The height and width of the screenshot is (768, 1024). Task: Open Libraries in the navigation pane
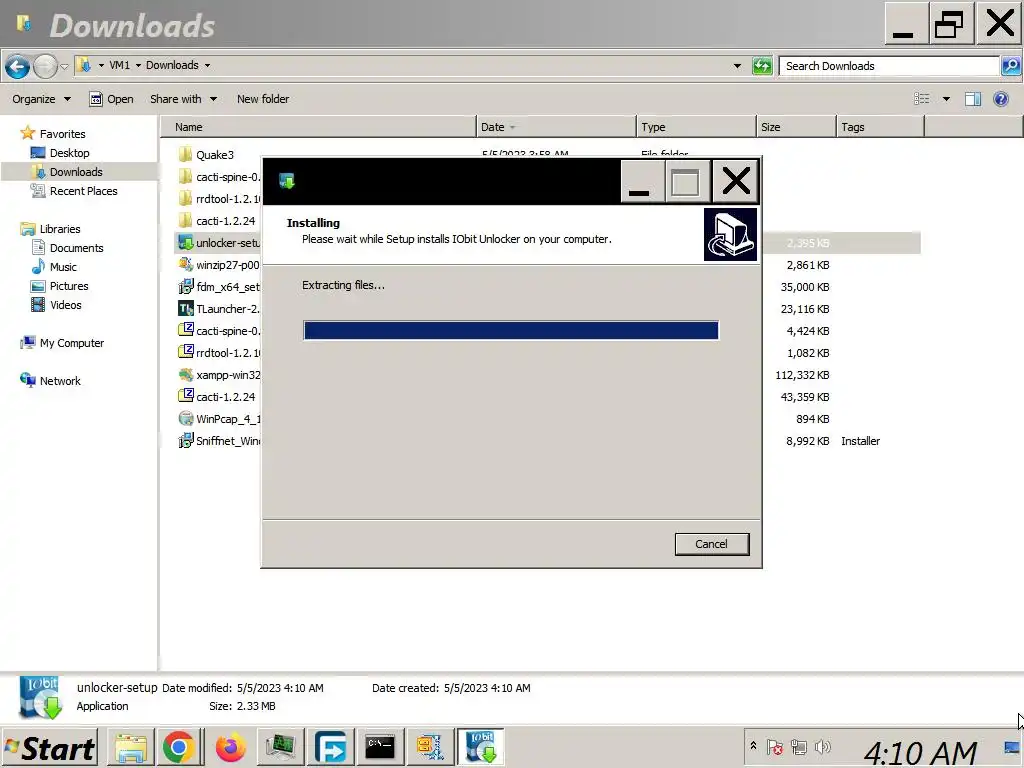click(x=60, y=229)
